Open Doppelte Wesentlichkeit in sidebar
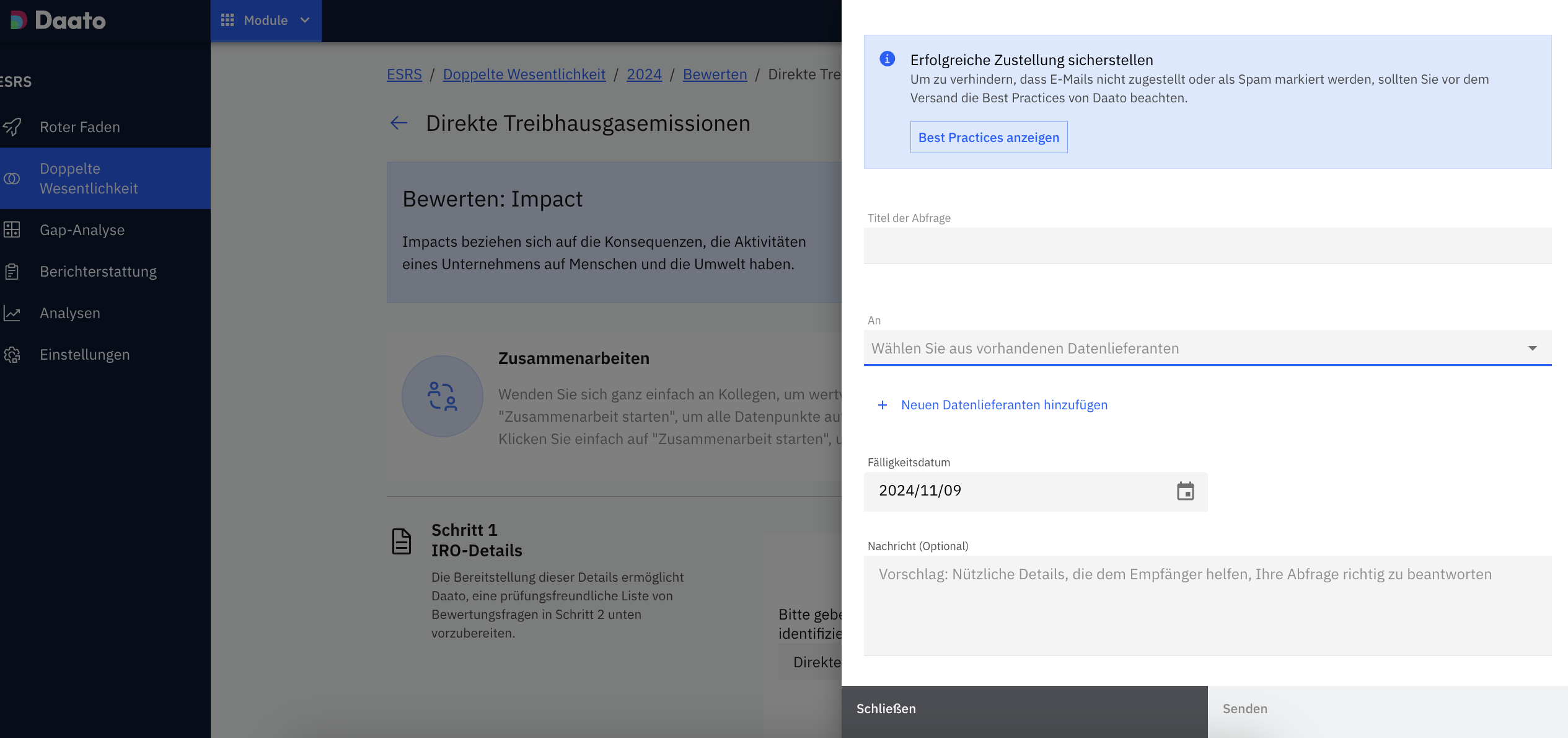1568x738 pixels. tap(89, 179)
